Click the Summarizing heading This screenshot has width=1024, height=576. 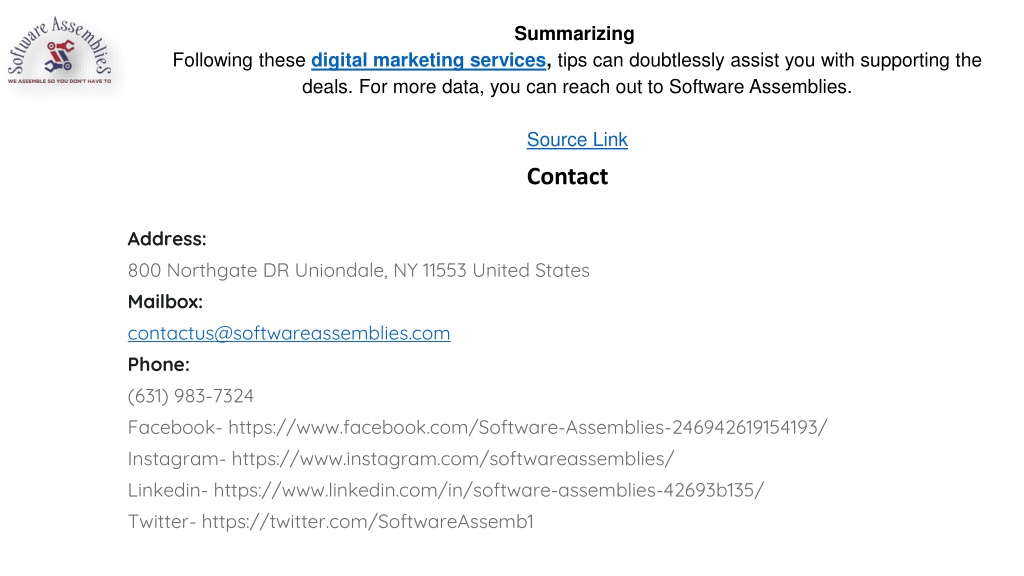(574, 33)
